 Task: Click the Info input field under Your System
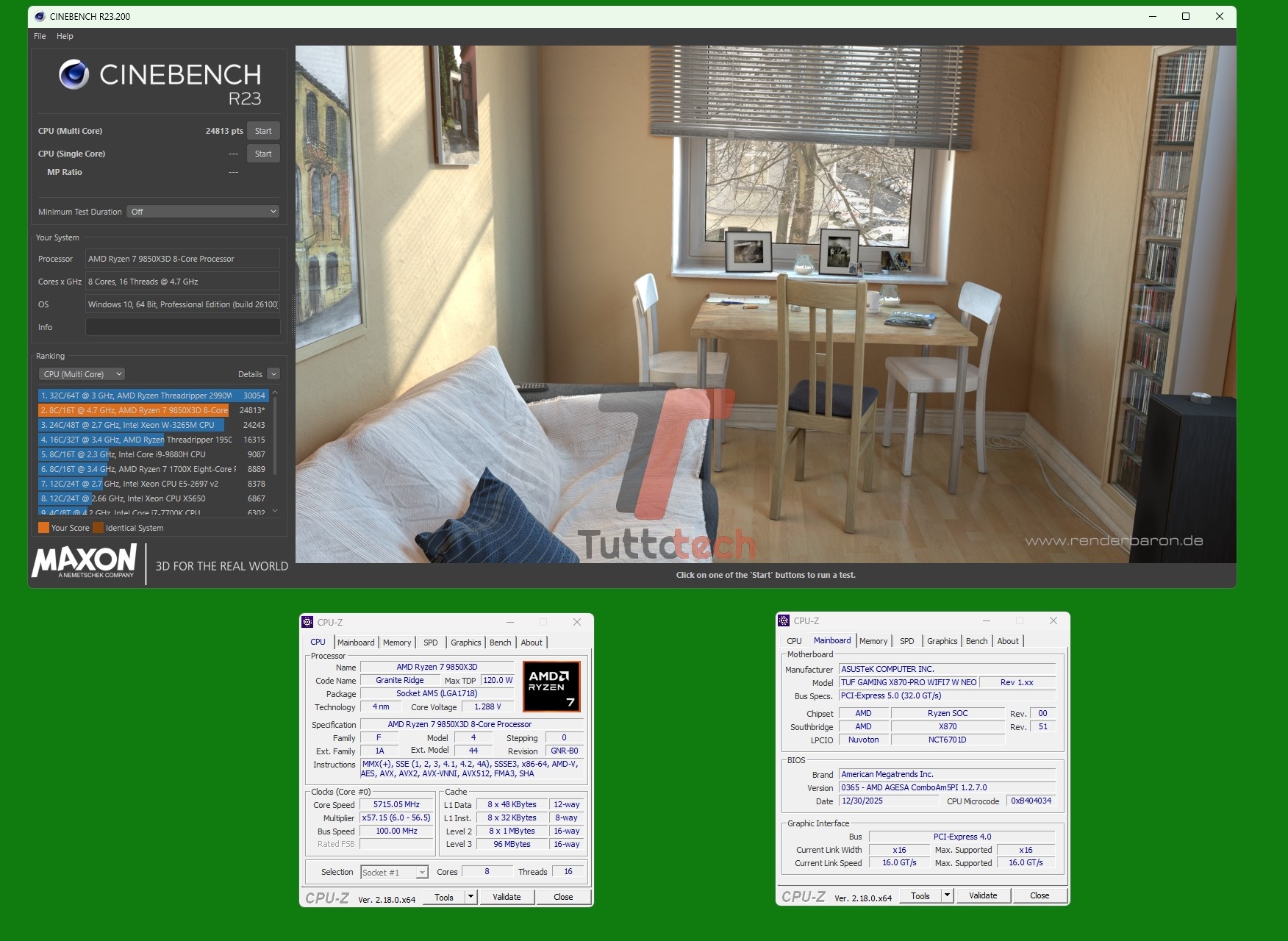(182, 326)
